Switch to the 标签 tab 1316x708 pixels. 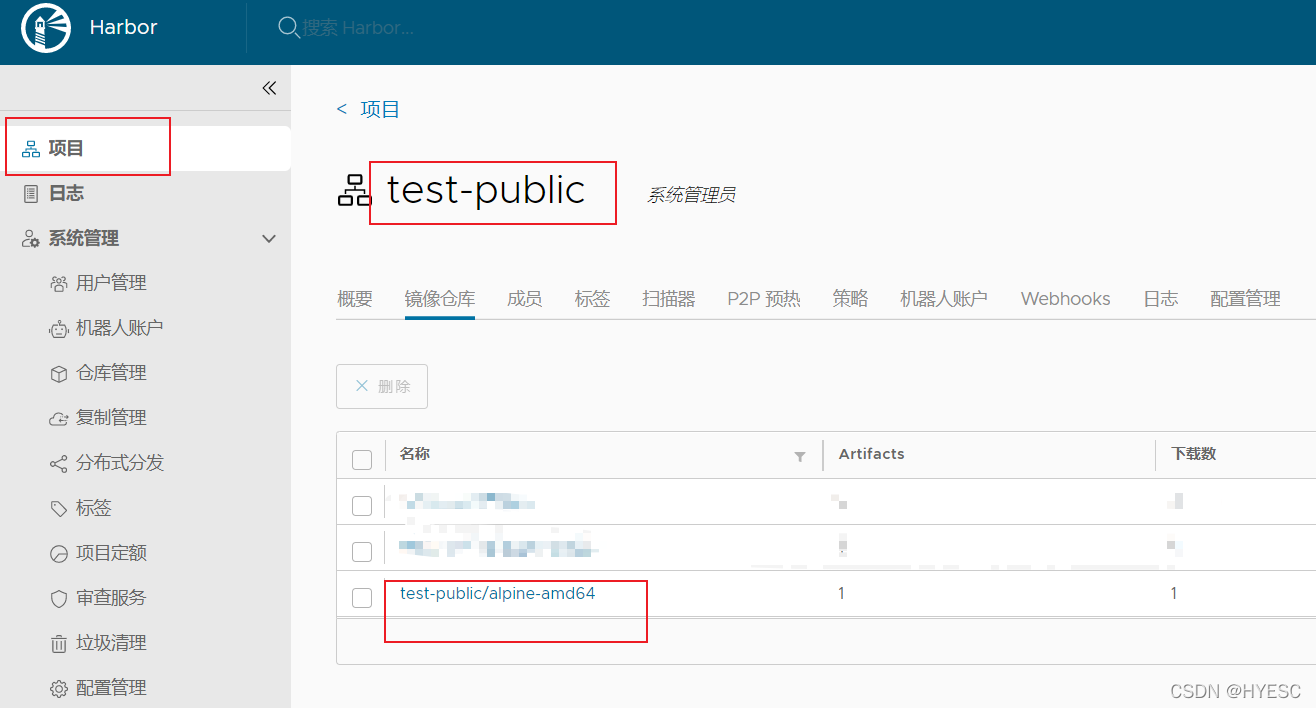593,298
